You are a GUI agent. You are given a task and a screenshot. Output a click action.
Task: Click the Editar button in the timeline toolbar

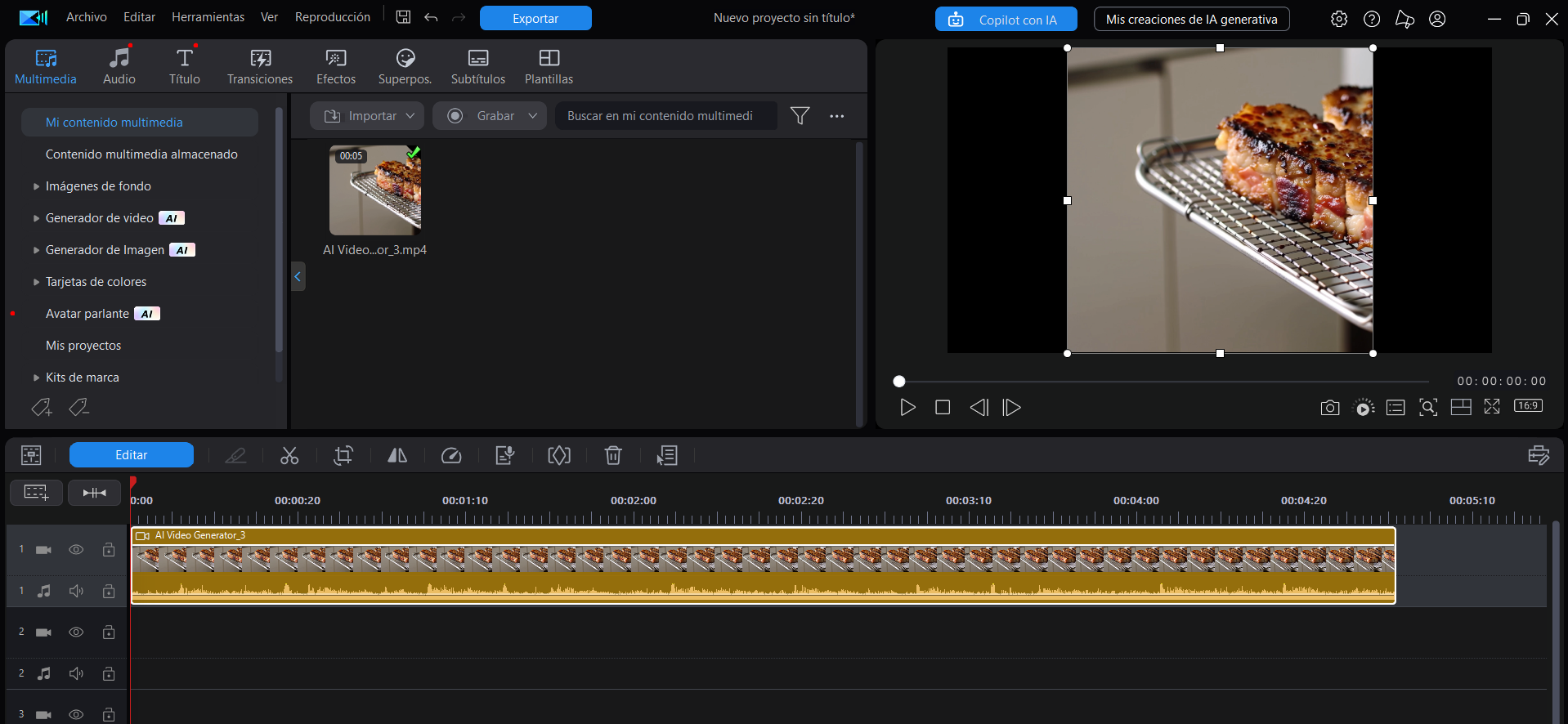(x=132, y=455)
